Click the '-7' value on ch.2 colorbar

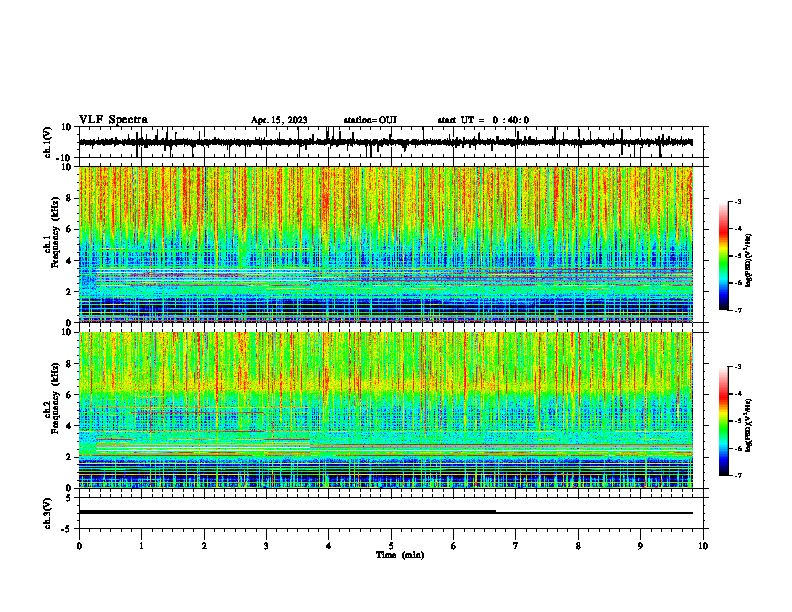[x=737, y=476]
